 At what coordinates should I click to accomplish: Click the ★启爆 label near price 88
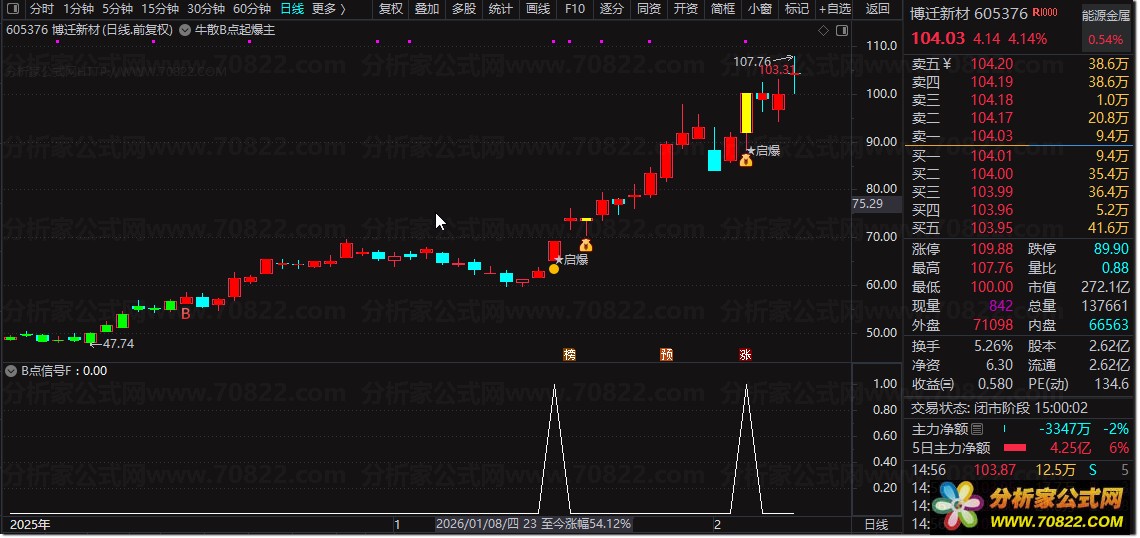(763, 151)
